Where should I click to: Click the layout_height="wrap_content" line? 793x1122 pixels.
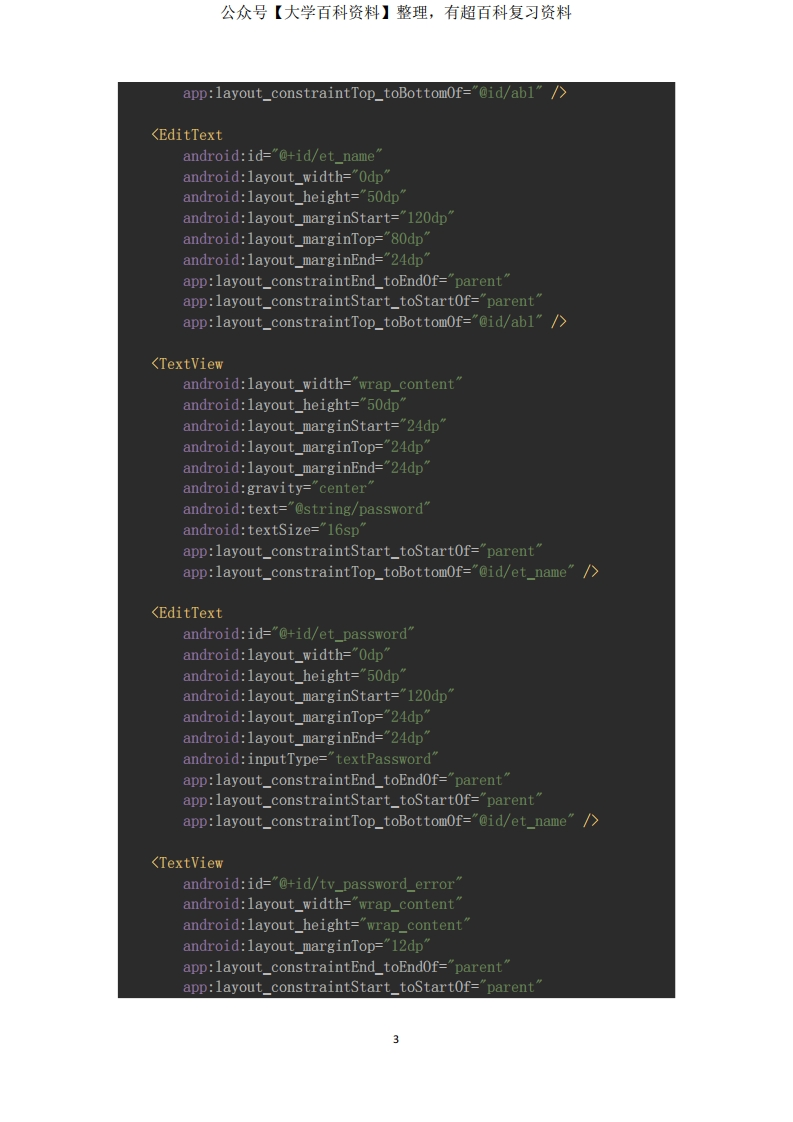[326, 925]
